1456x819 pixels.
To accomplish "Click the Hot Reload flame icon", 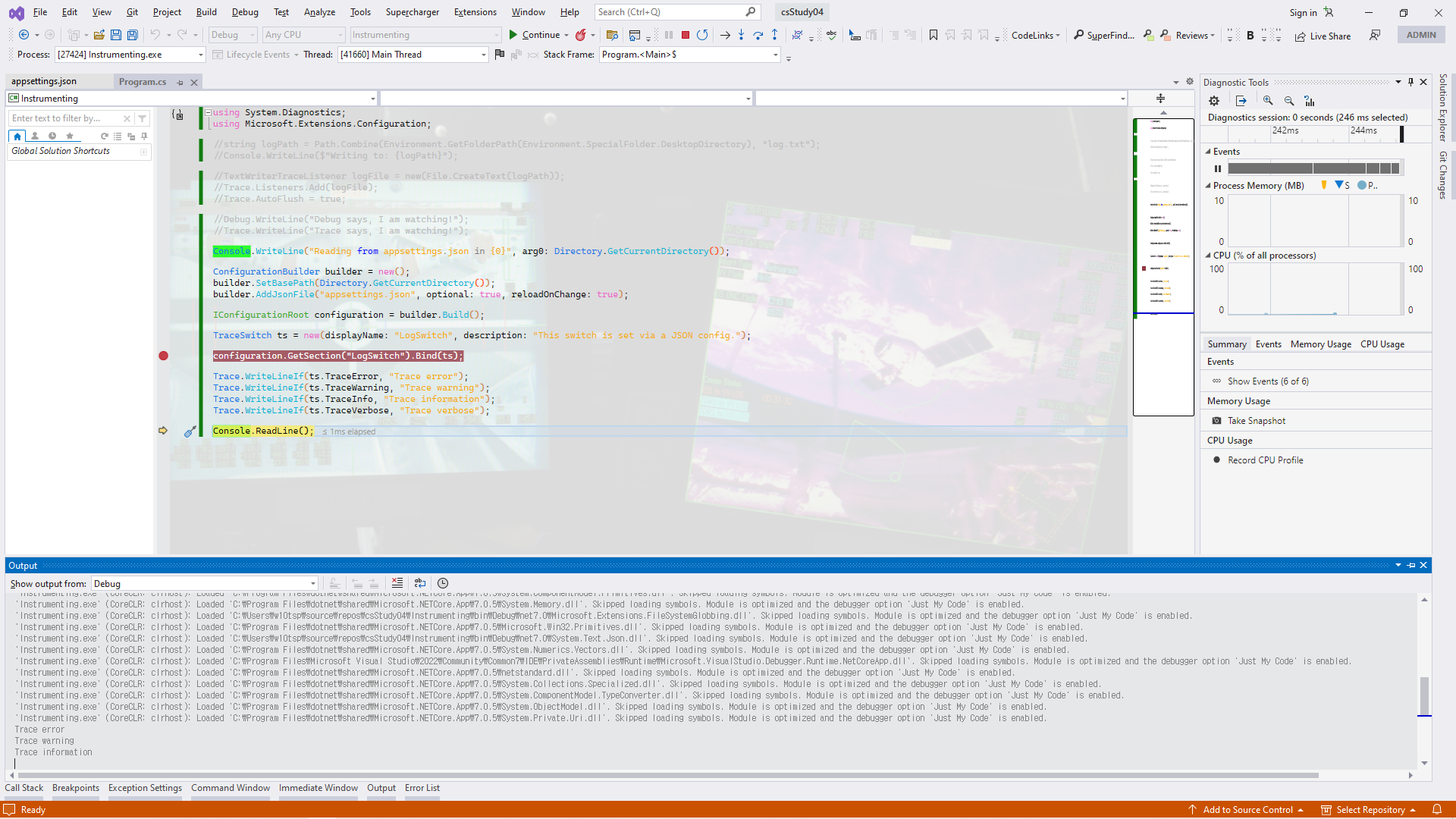I will (x=581, y=35).
